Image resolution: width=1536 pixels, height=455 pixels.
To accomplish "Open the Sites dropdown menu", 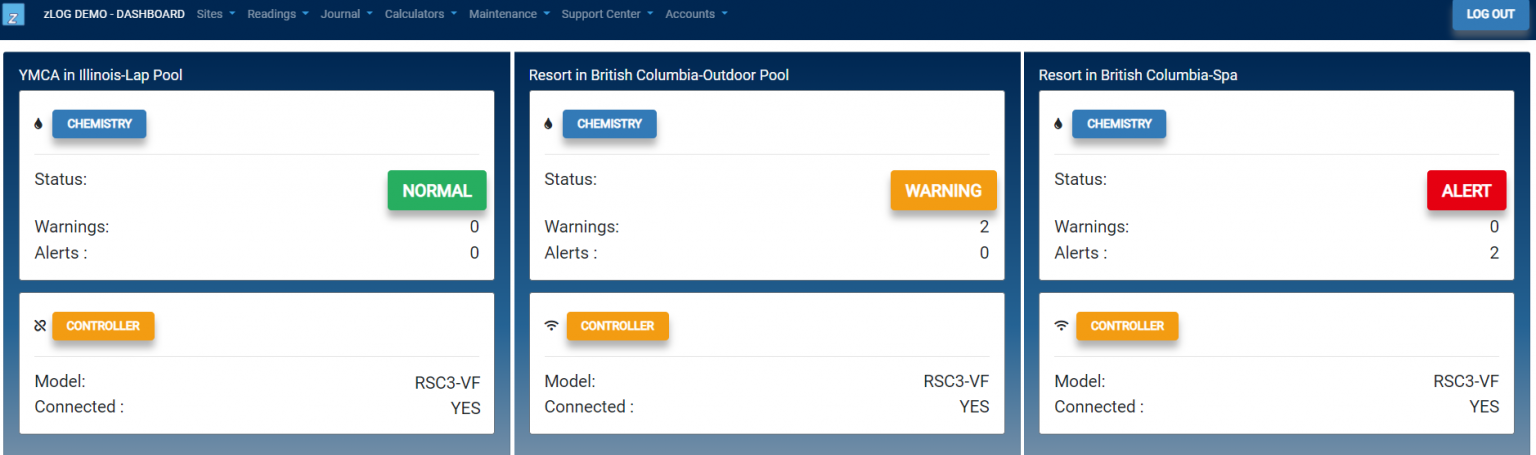I will tap(216, 15).
